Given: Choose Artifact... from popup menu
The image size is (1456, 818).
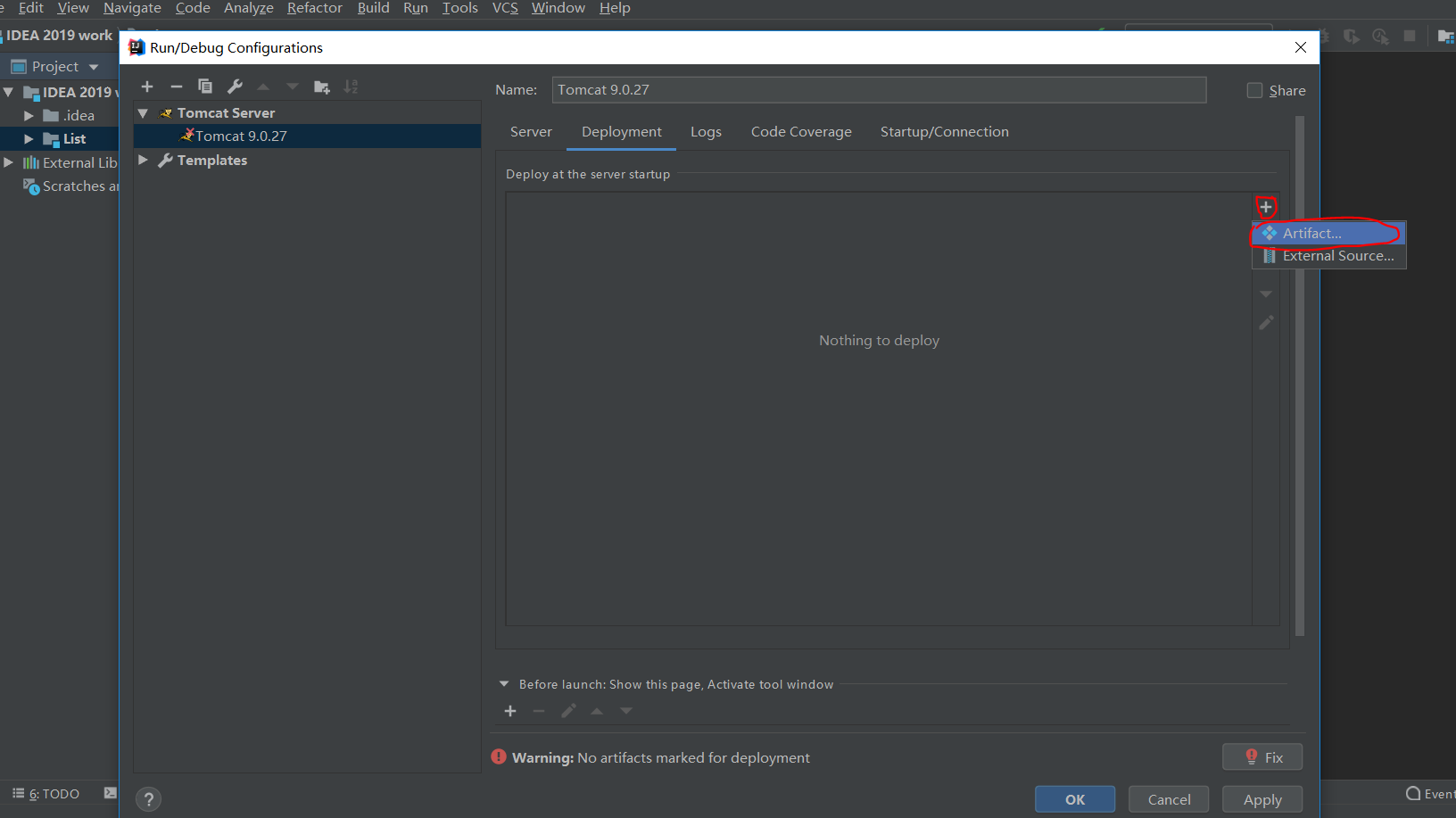Looking at the screenshot, I should tap(1329, 233).
